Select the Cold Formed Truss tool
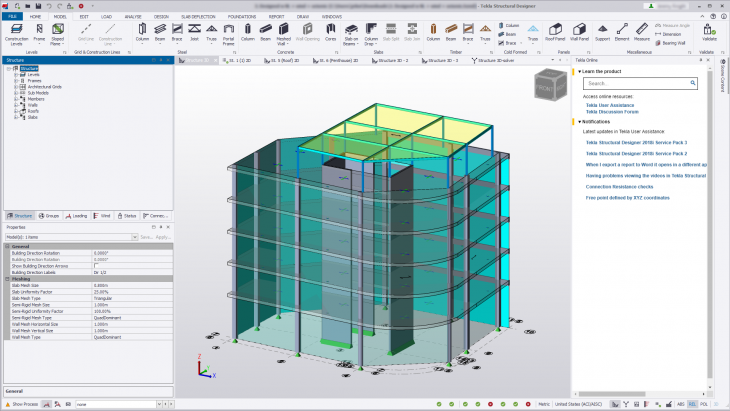The height and width of the screenshot is (411, 730). pyautogui.click(x=533, y=33)
